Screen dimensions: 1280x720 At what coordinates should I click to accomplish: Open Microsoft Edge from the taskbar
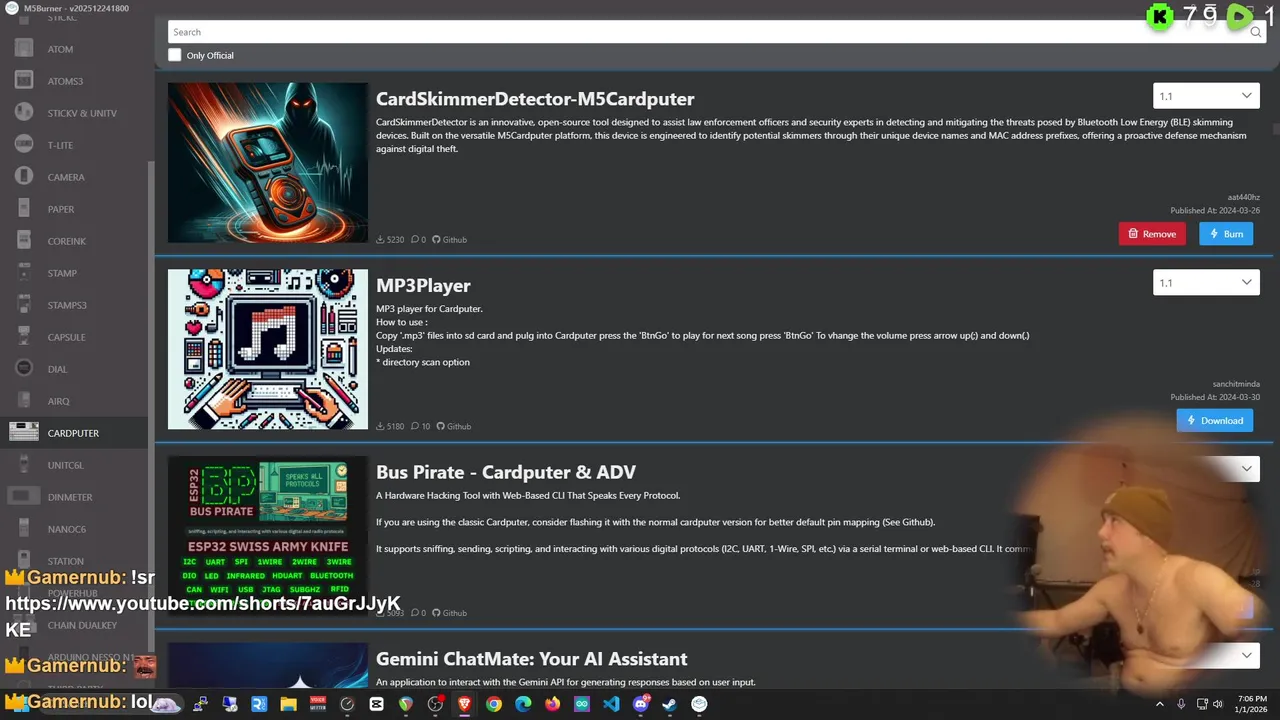(x=523, y=704)
